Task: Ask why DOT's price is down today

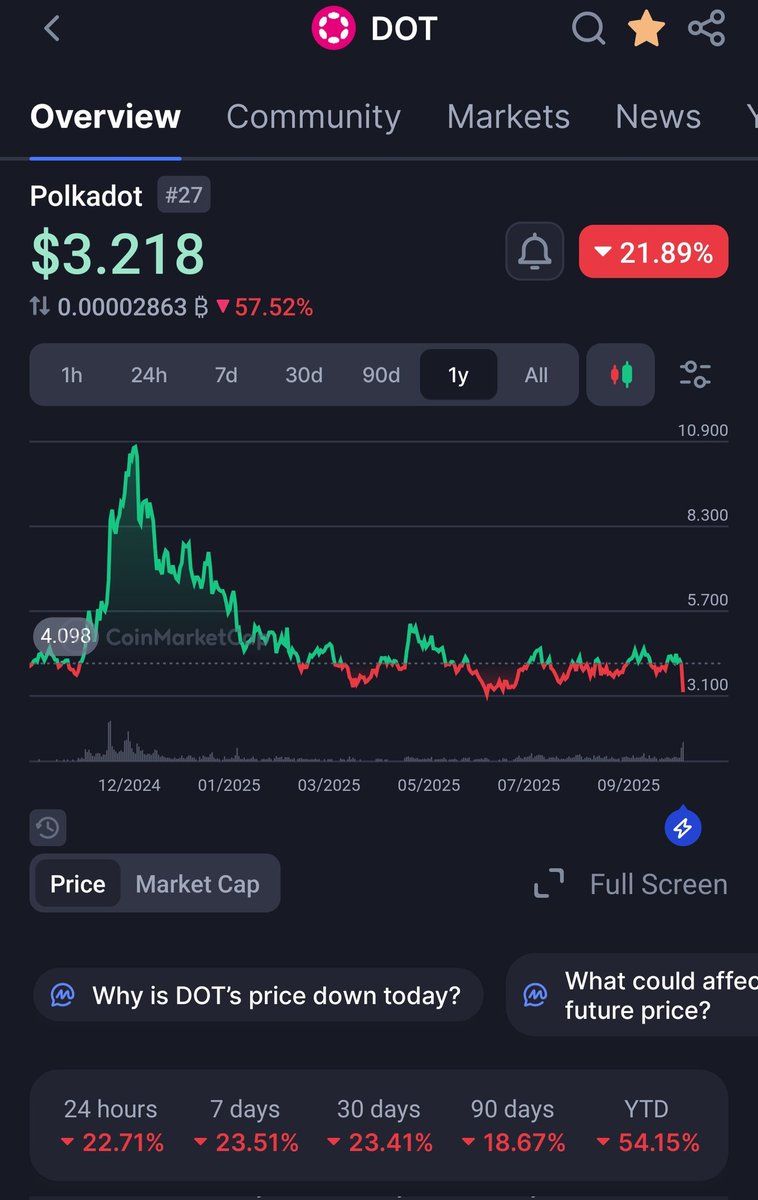Action: pyautogui.click(x=258, y=995)
